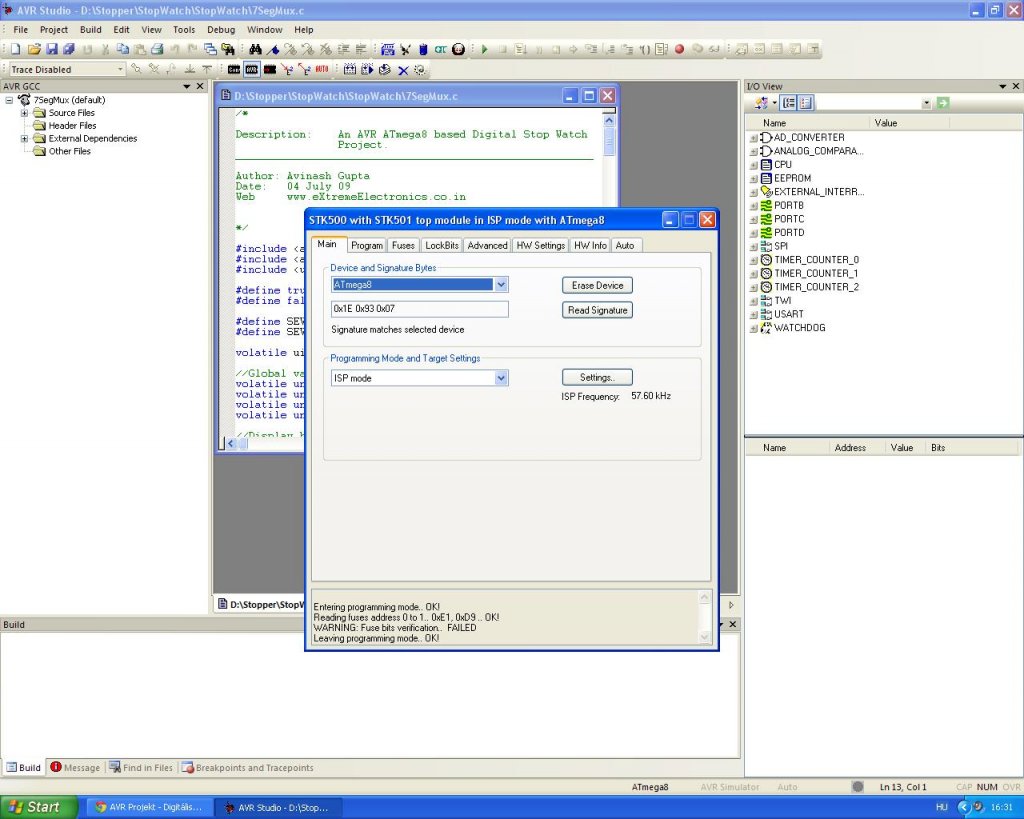Image resolution: width=1024 pixels, height=819 pixels.
Task: Expand the PORTB node in I/O View
Action: pyautogui.click(x=754, y=206)
